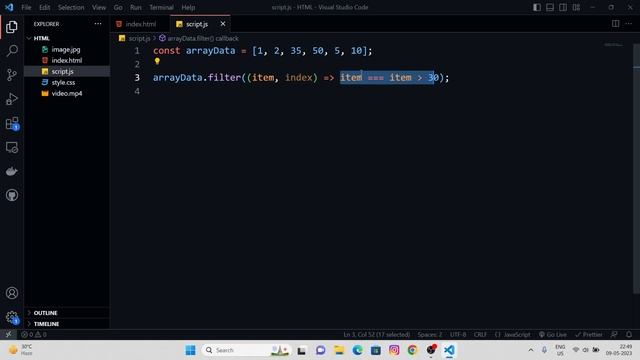Toggle primary side bar layout button
640x360 pixels.
[x=537, y=7]
